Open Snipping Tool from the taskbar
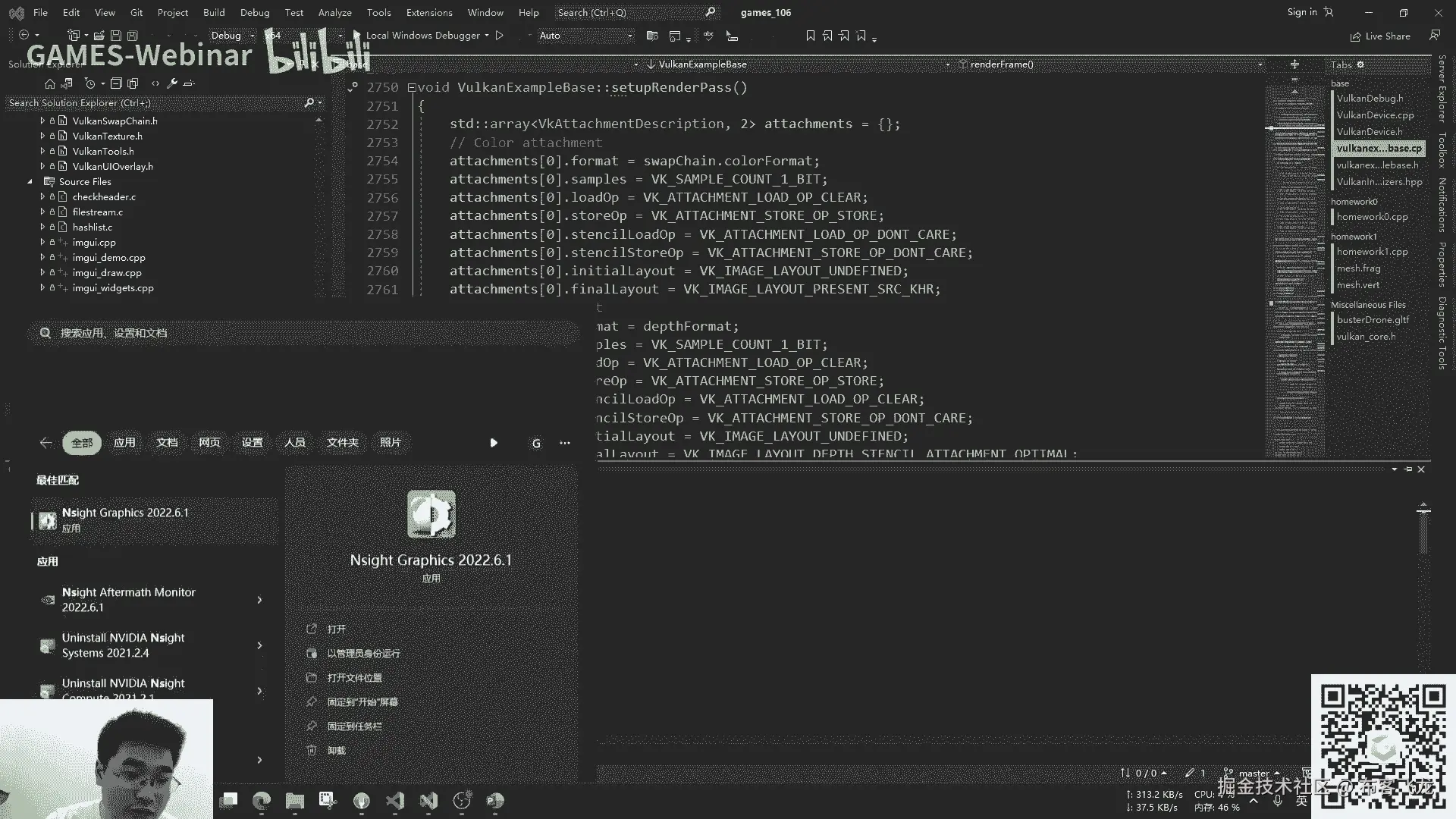This screenshot has height=819, width=1456. 328,801
